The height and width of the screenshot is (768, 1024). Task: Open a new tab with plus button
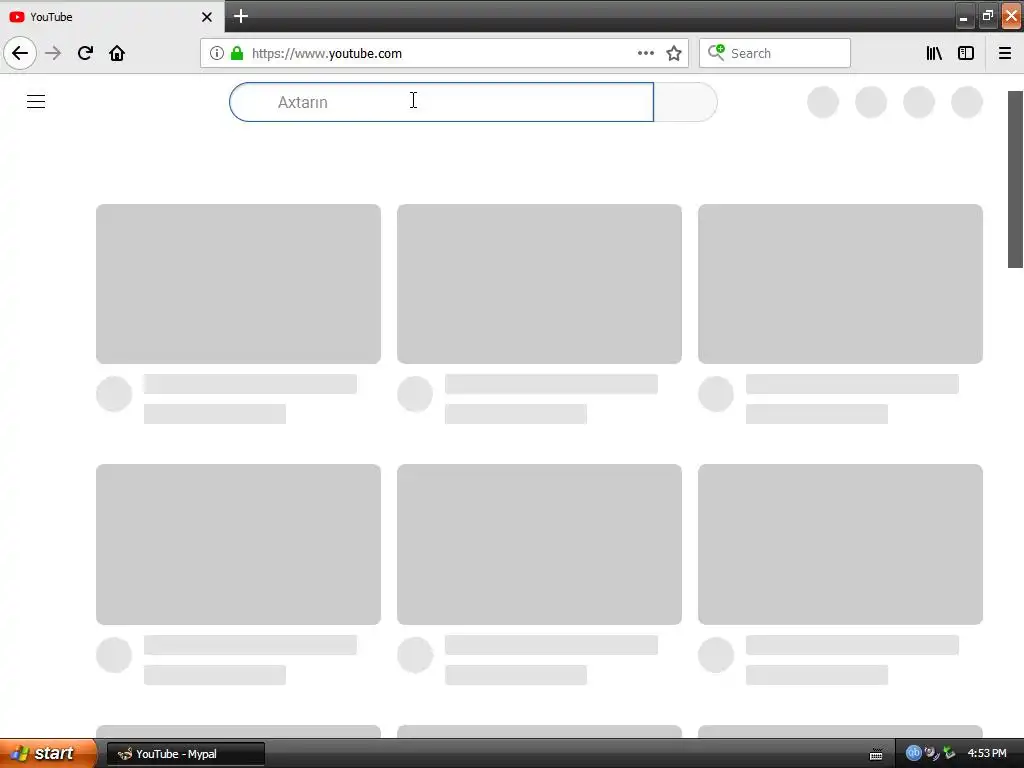[x=241, y=16]
